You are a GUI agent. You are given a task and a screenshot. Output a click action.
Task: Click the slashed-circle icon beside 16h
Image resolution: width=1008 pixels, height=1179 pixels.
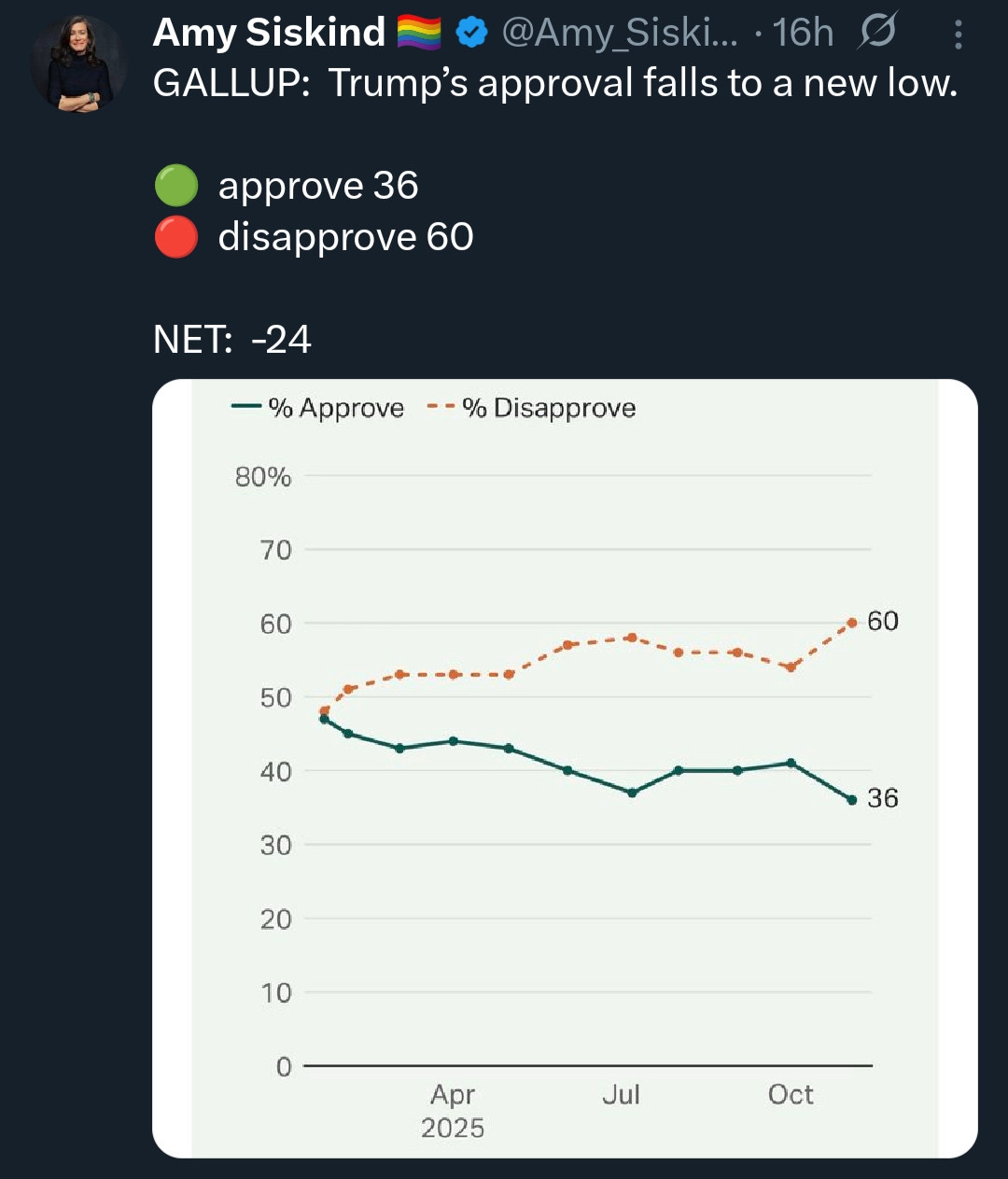pos(875,34)
